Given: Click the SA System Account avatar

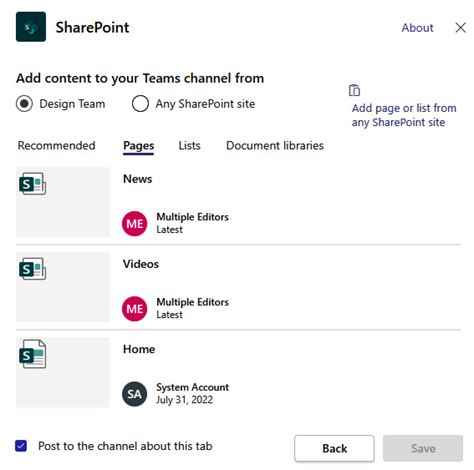Looking at the screenshot, I should (134, 394).
